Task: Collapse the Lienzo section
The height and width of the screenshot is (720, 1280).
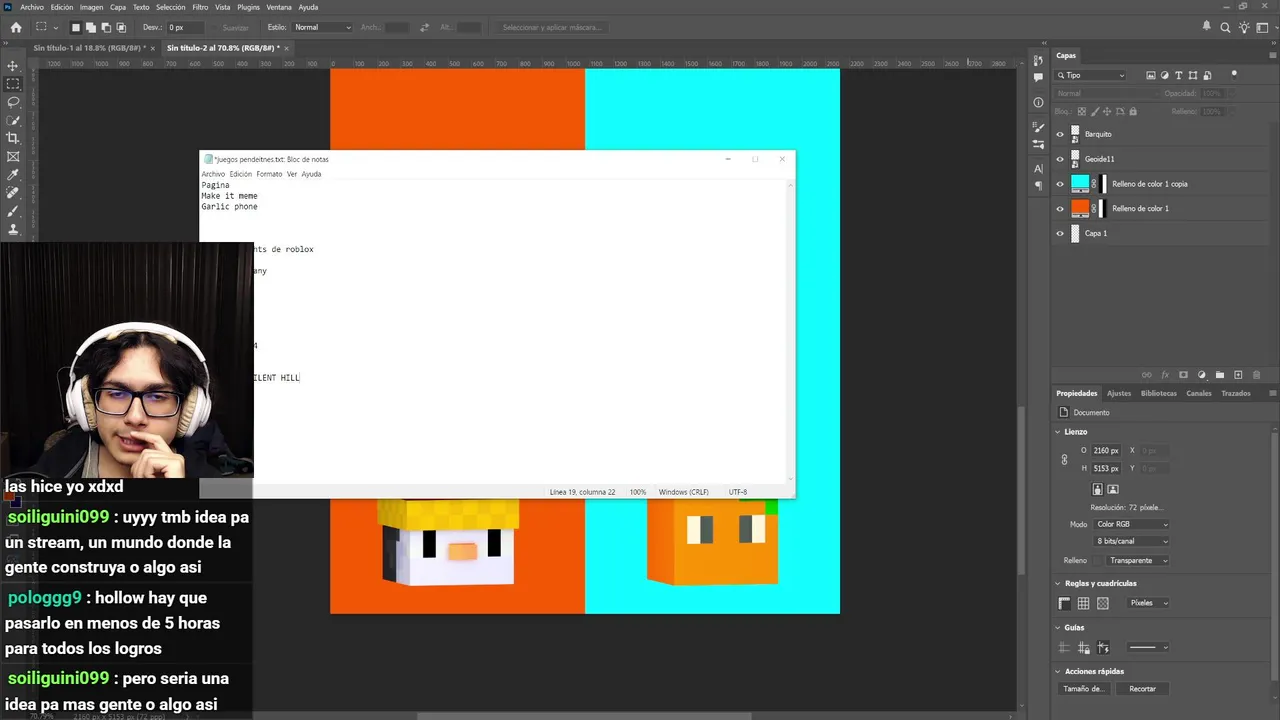Action: click(x=1059, y=432)
